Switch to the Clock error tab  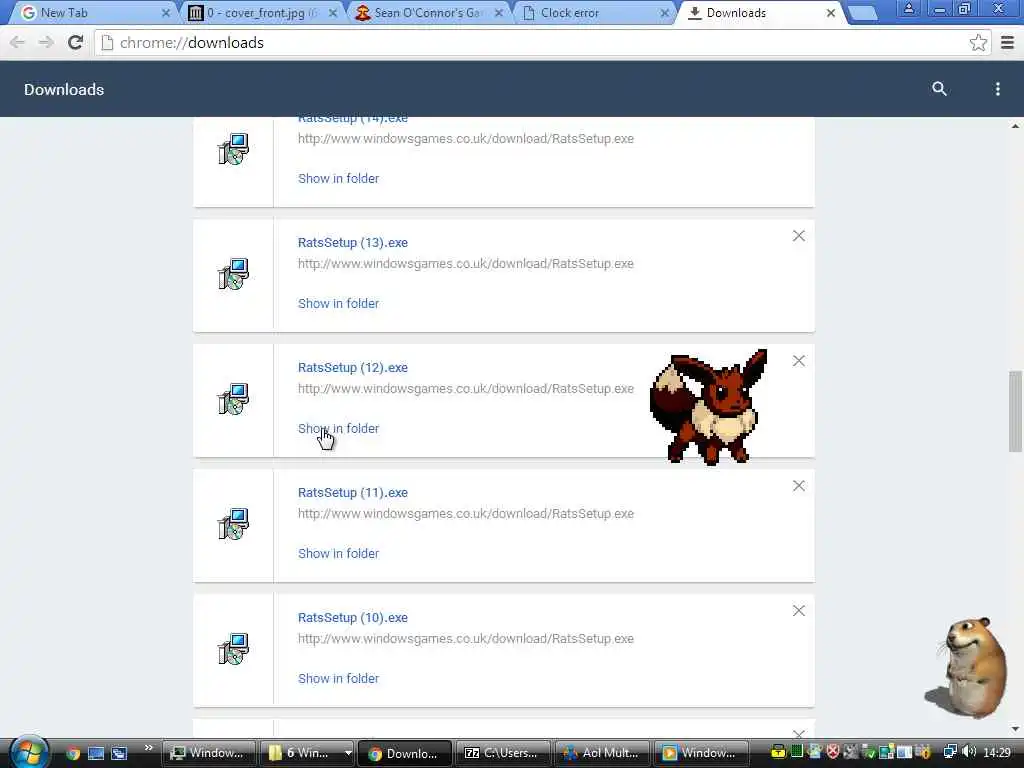pos(591,13)
